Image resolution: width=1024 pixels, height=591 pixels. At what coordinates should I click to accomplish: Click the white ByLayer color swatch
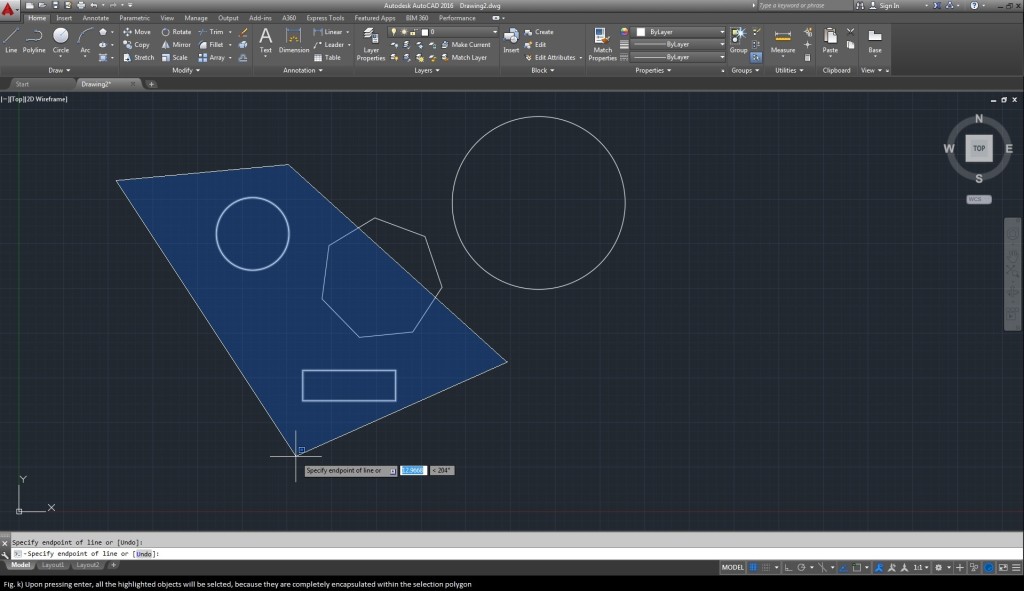[641, 32]
